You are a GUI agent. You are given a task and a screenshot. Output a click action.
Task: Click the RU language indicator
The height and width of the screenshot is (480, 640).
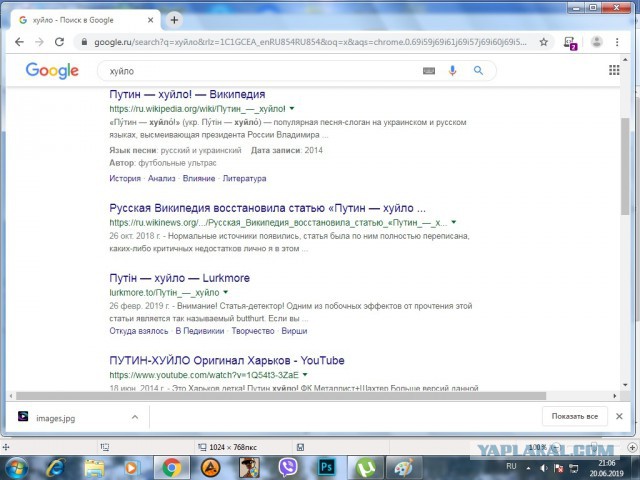point(511,466)
